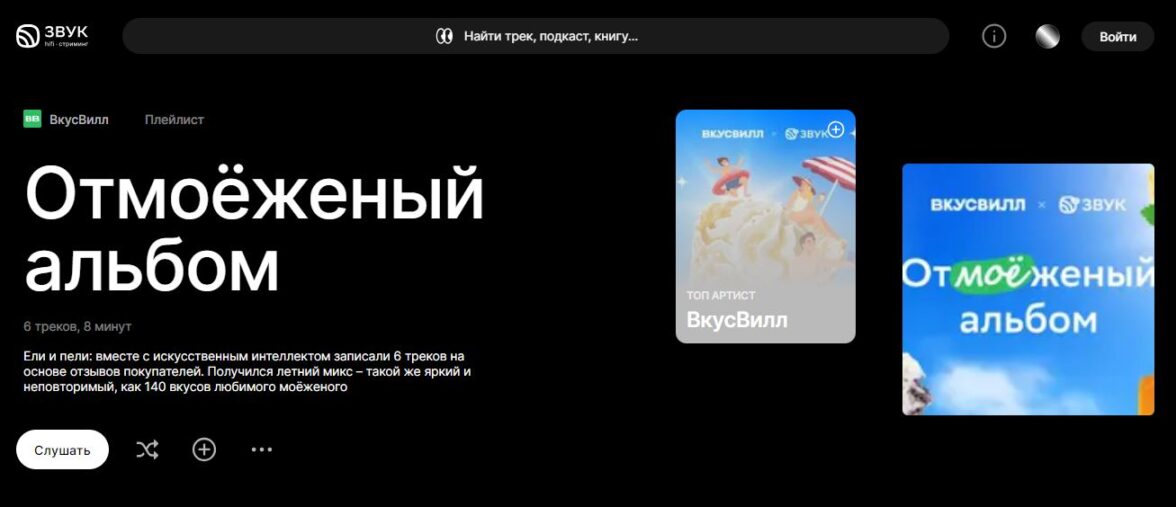This screenshot has height=507, width=1176.
Task: Click the Плейлист label
Action: pyautogui.click(x=174, y=119)
